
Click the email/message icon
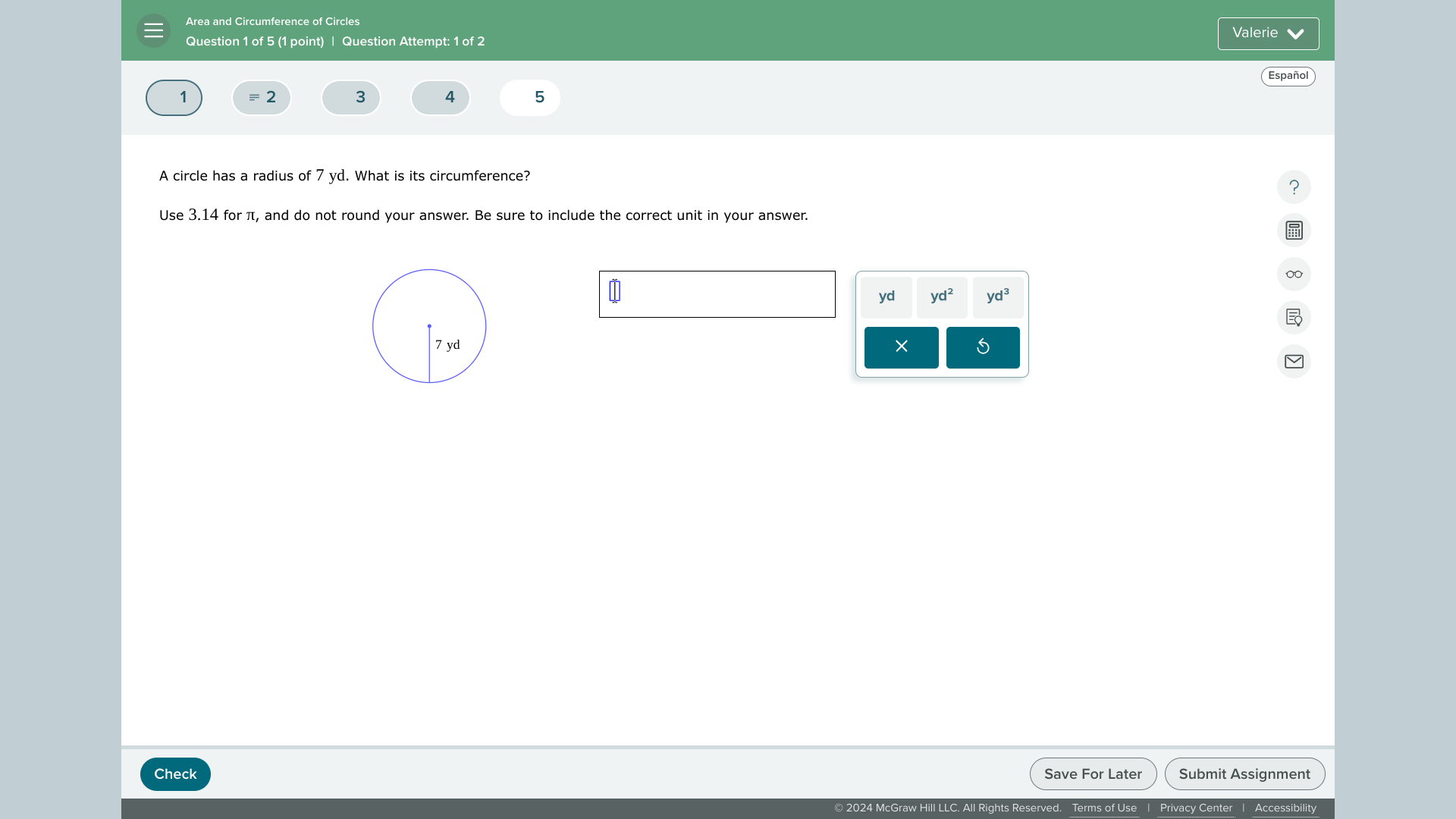pos(1294,361)
